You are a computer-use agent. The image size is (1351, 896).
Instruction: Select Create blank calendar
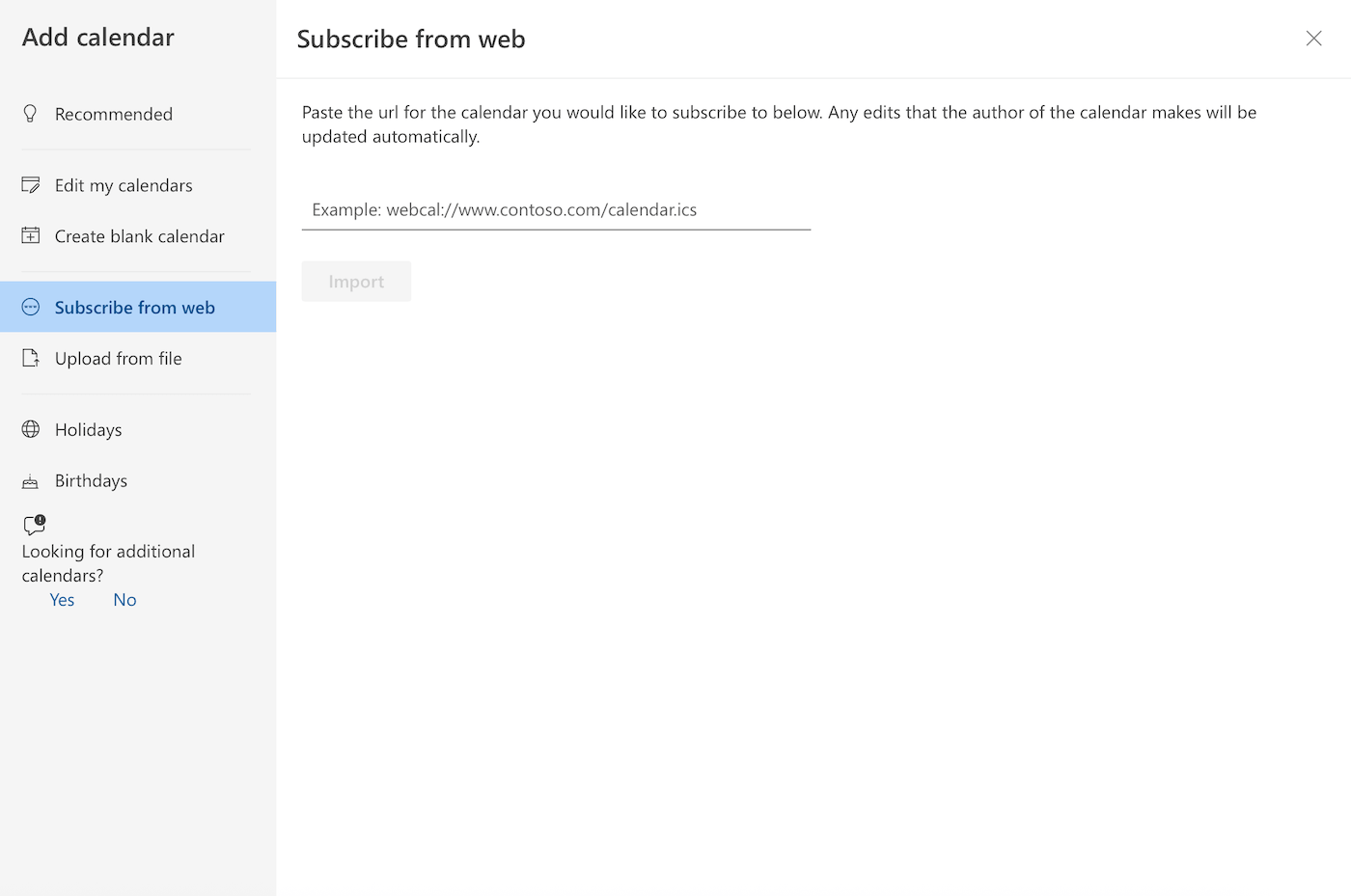[139, 235]
